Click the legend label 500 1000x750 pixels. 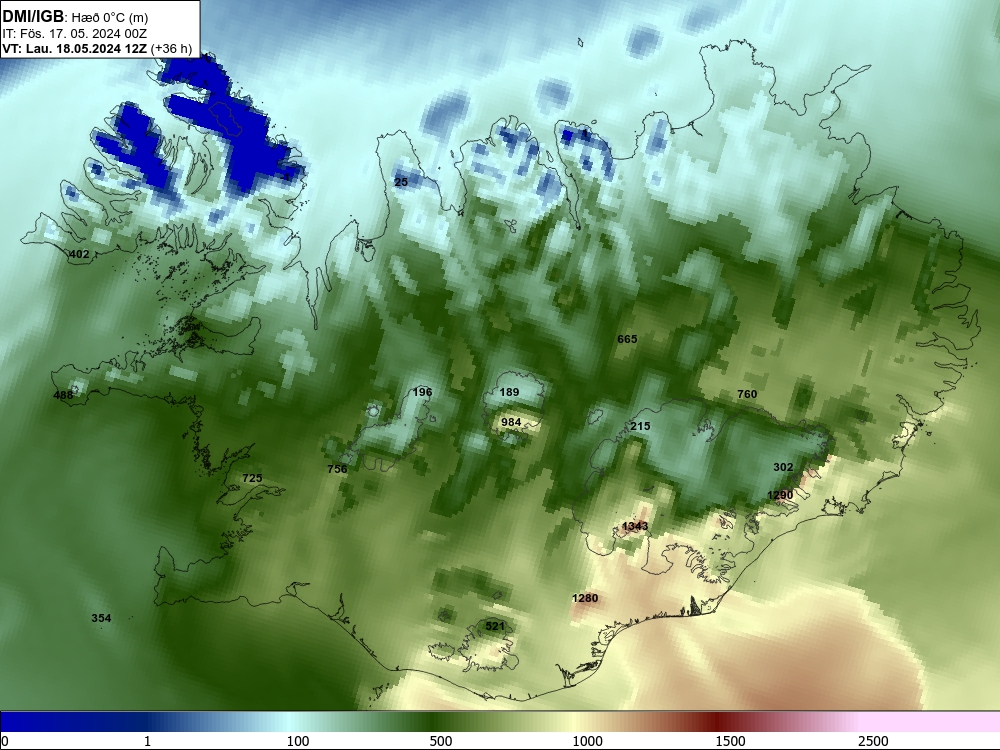tap(441, 741)
